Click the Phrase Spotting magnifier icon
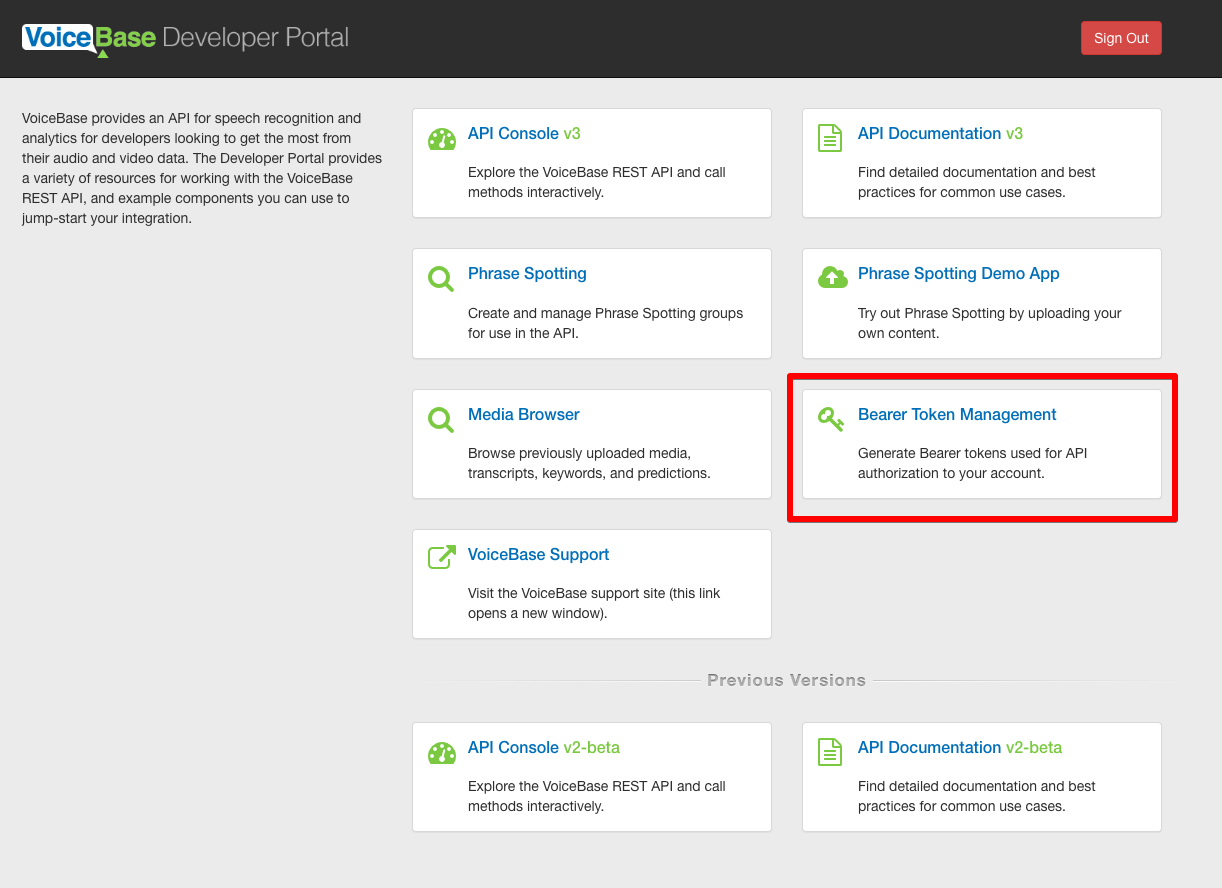1222x888 pixels. point(441,278)
